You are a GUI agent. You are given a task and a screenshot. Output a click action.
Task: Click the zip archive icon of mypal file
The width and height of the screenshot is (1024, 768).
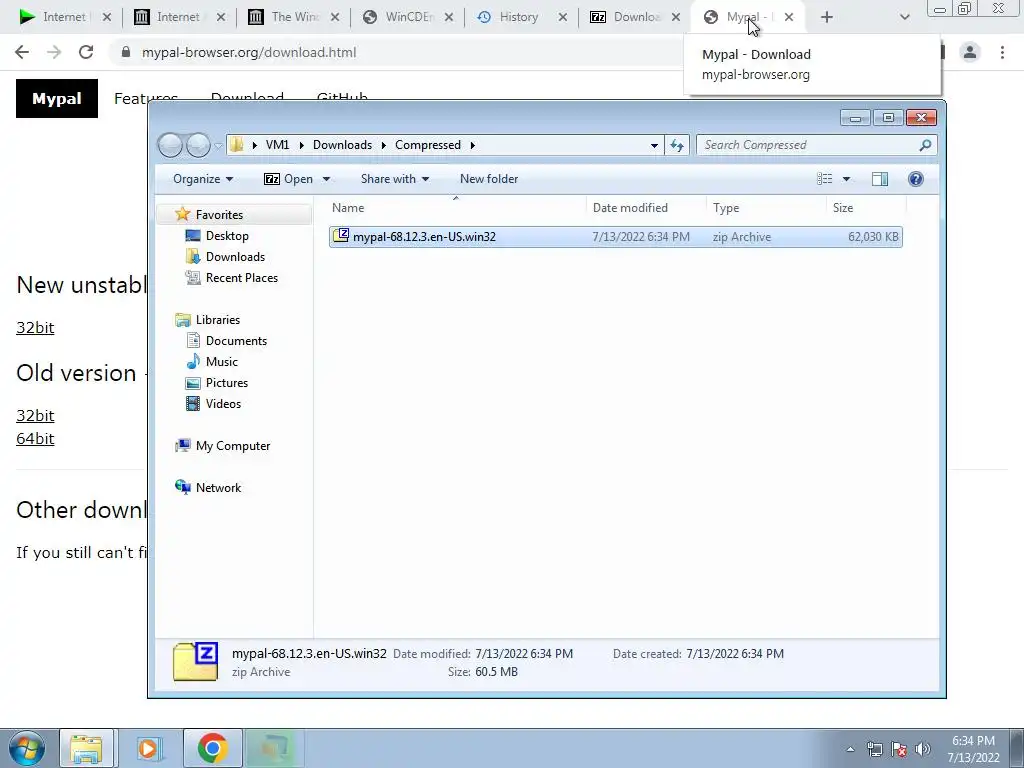341,236
